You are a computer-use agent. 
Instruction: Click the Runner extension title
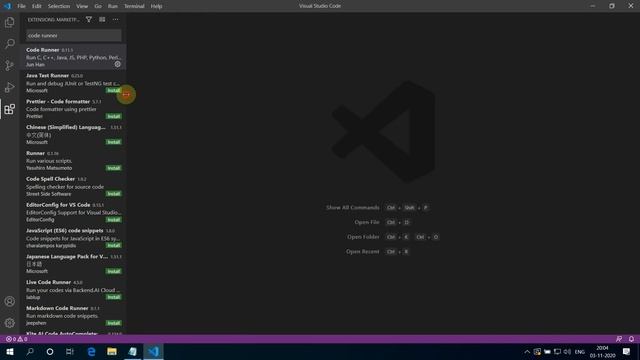pos(35,153)
